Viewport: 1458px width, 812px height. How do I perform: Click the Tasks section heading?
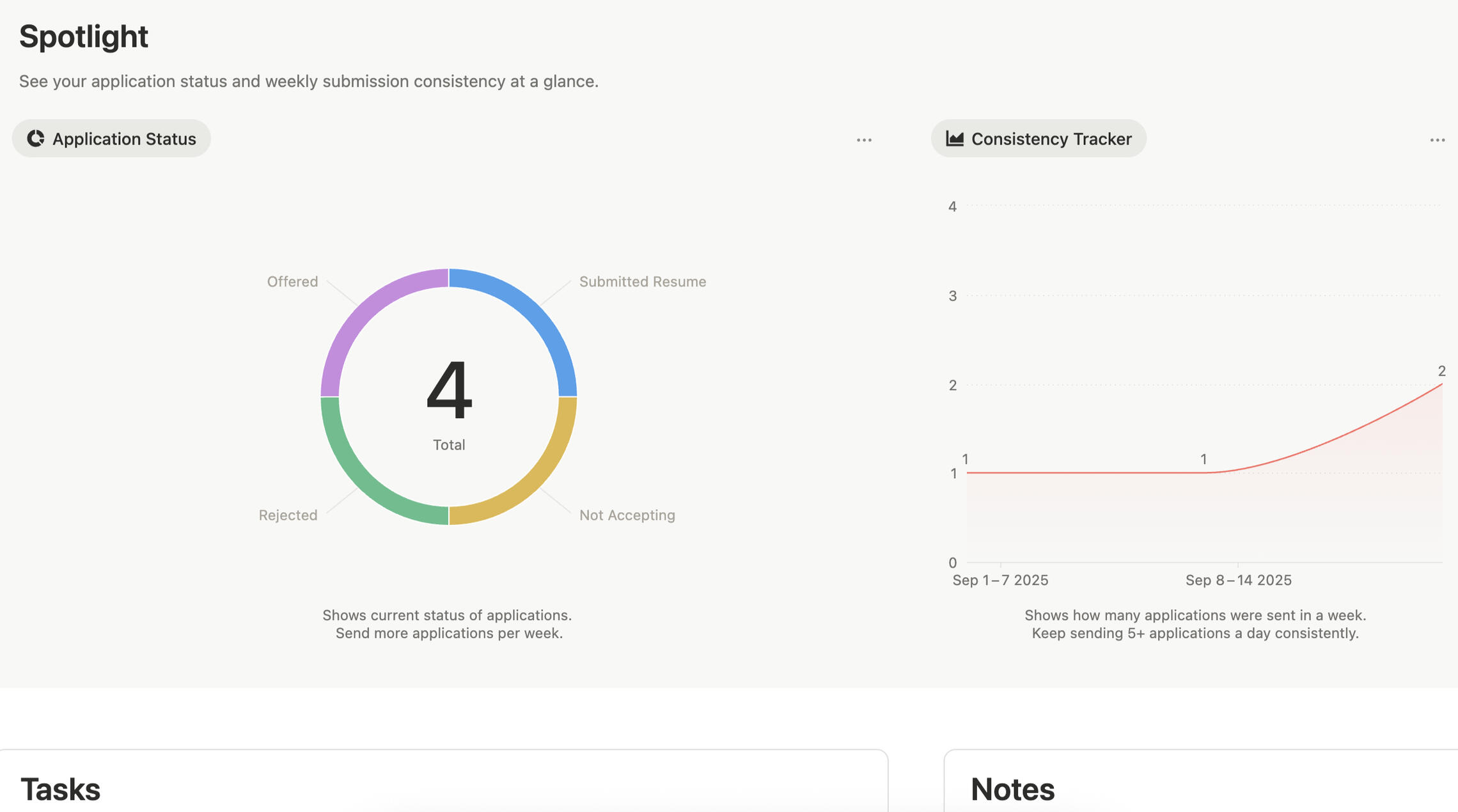click(x=60, y=789)
